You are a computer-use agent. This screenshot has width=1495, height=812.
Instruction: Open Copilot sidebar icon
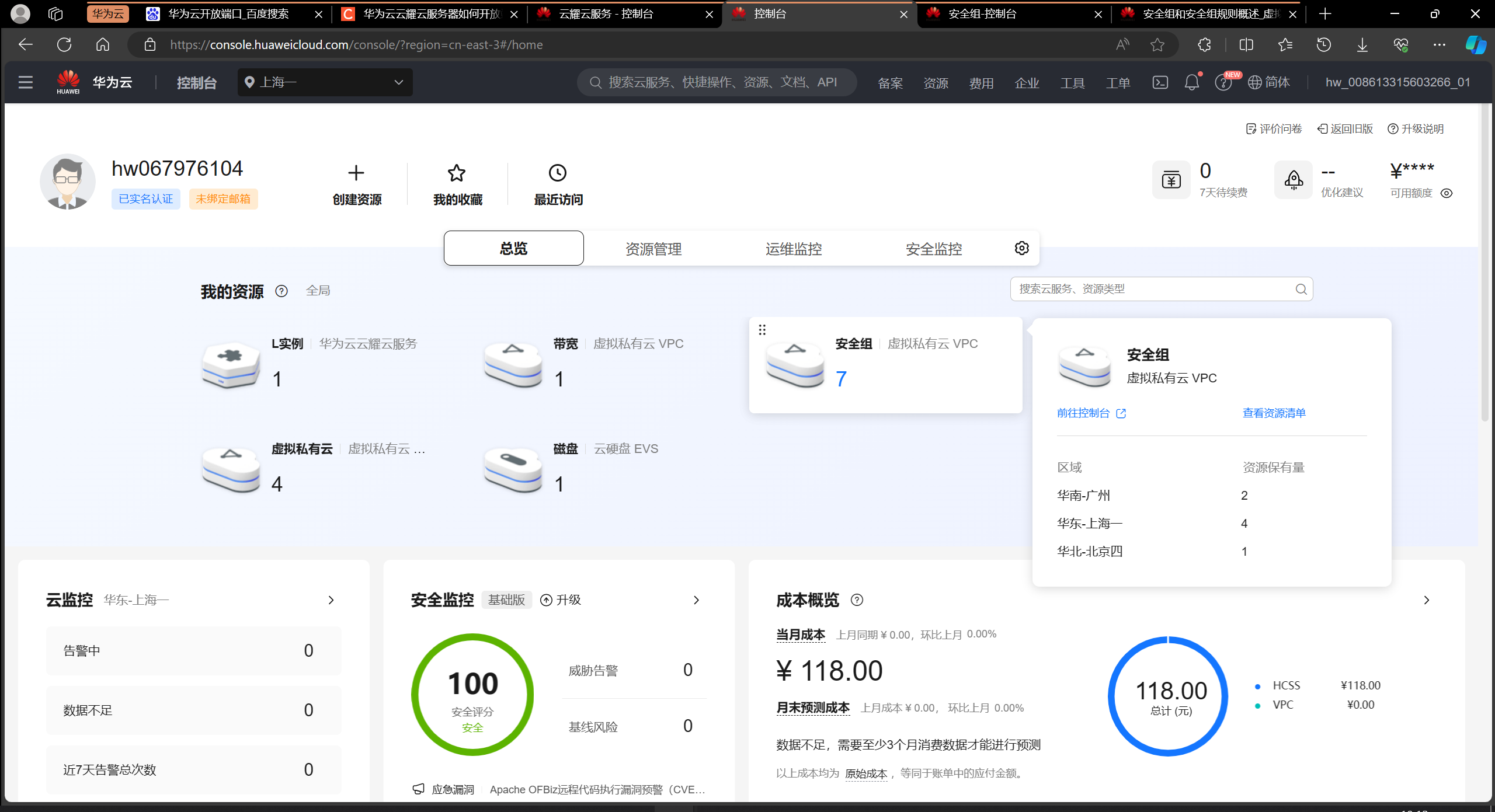click(1476, 44)
